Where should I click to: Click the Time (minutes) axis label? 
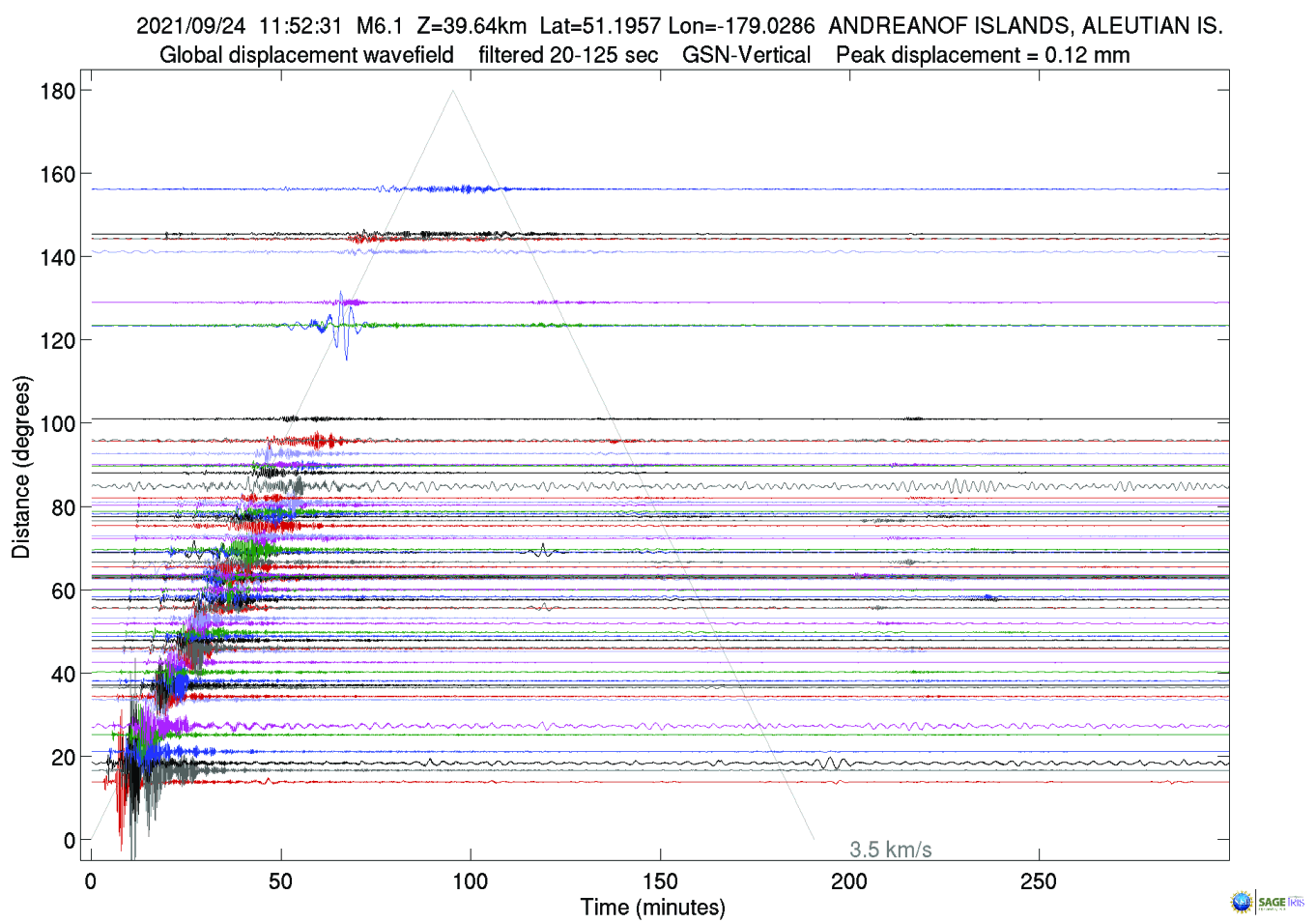(652, 908)
